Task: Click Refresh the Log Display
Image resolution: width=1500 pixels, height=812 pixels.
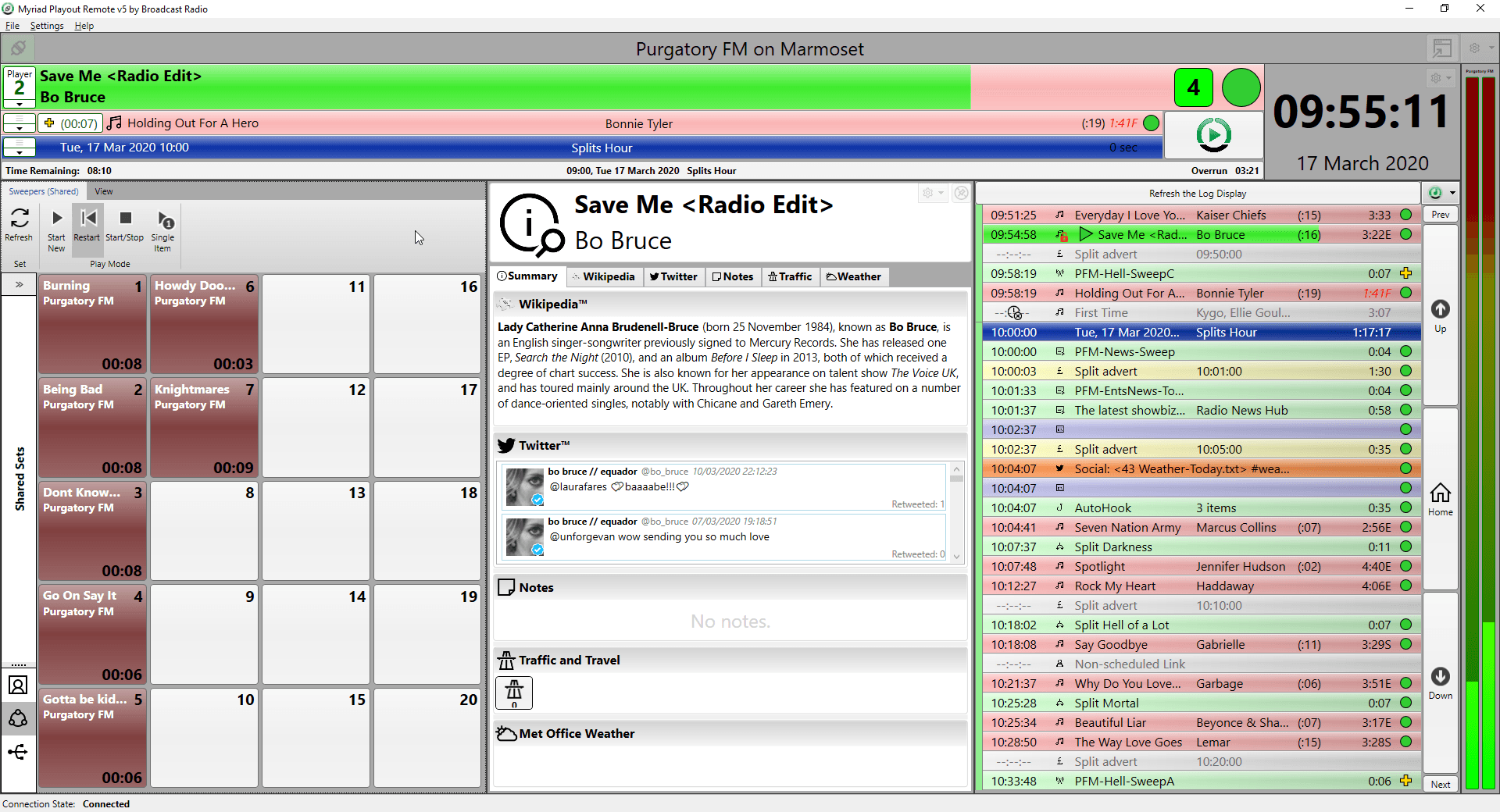Action: coord(1198,194)
